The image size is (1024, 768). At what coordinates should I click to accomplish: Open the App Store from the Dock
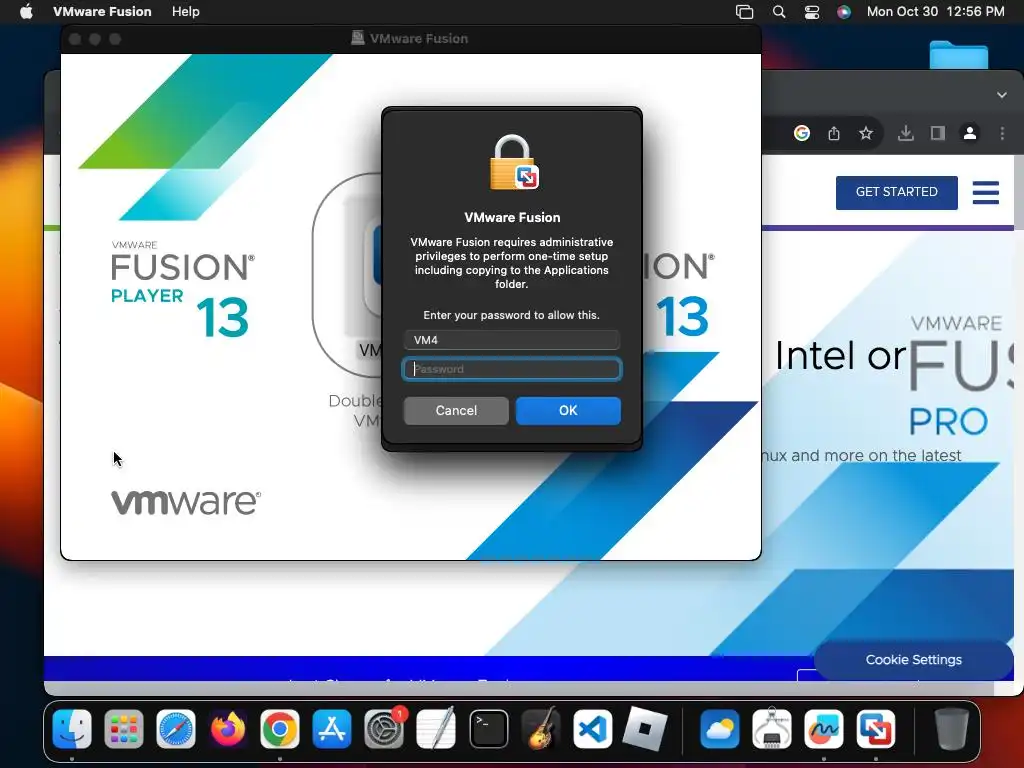[x=332, y=729]
